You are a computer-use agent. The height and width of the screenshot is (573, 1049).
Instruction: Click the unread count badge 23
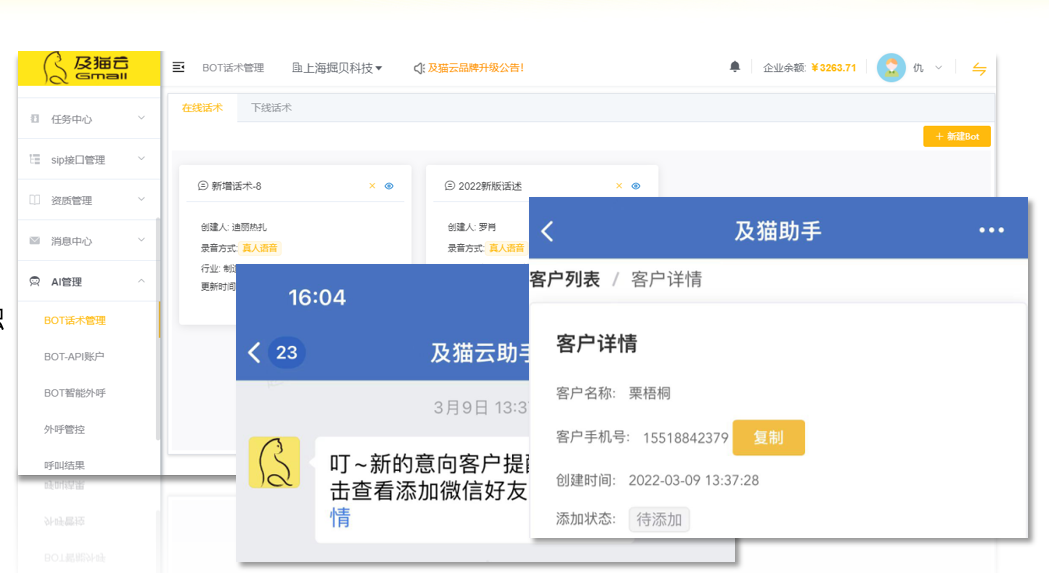[286, 352]
